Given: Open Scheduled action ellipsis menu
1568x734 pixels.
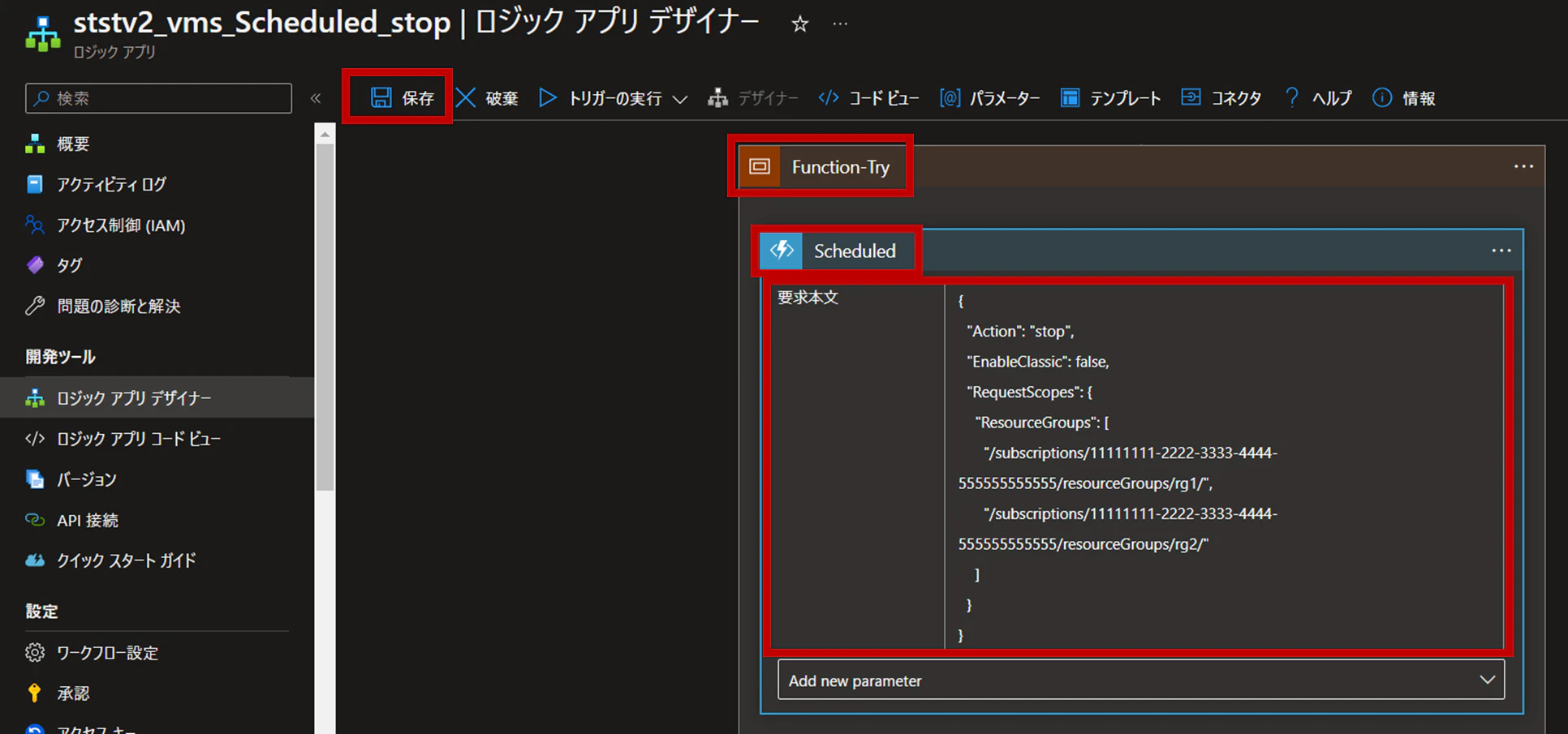Looking at the screenshot, I should (x=1501, y=251).
